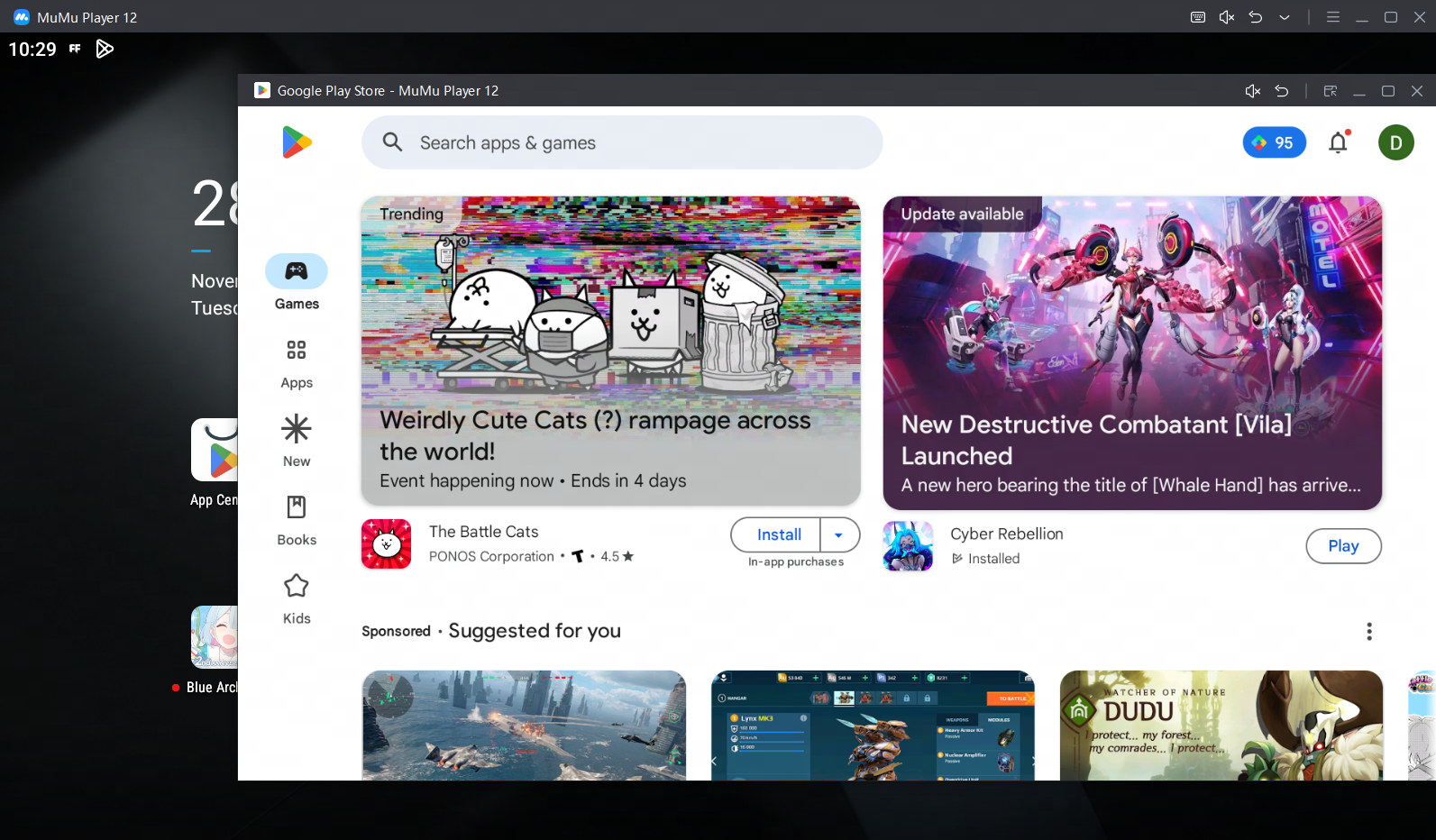Switch to the Apps tab
This screenshot has width=1436, height=840.
[297, 363]
